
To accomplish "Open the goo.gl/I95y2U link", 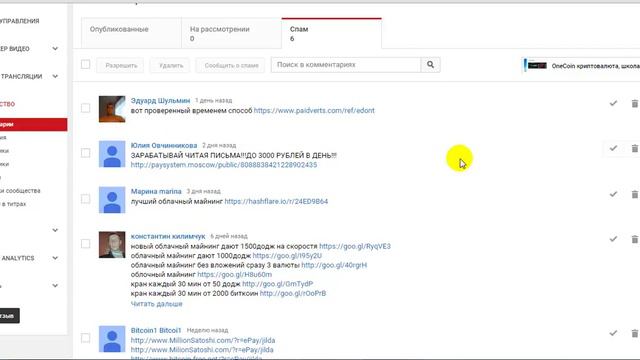I will pyautogui.click(x=287, y=256).
